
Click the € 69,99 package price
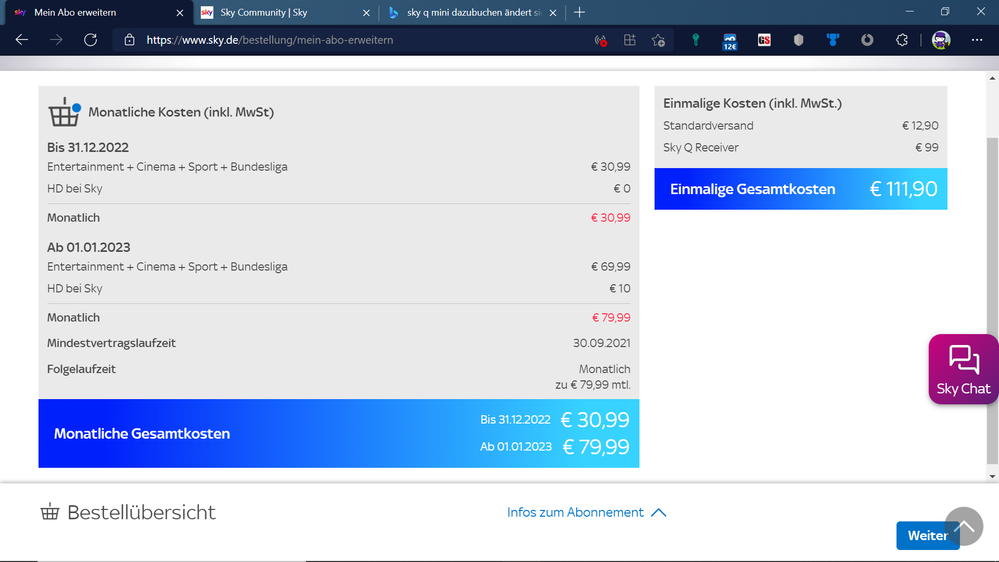click(610, 266)
